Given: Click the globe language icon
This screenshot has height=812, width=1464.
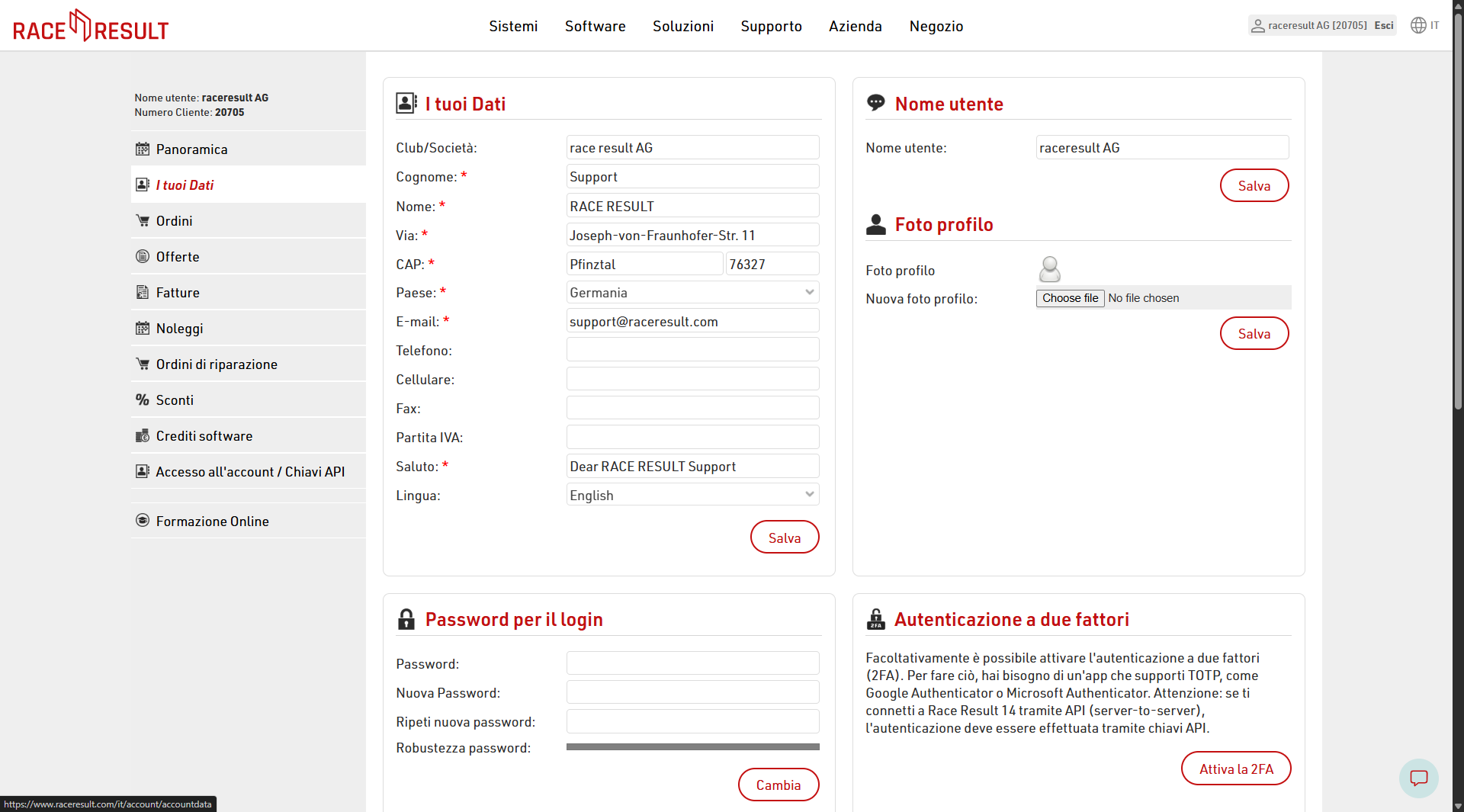Looking at the screenshot, I should 1418,25.
